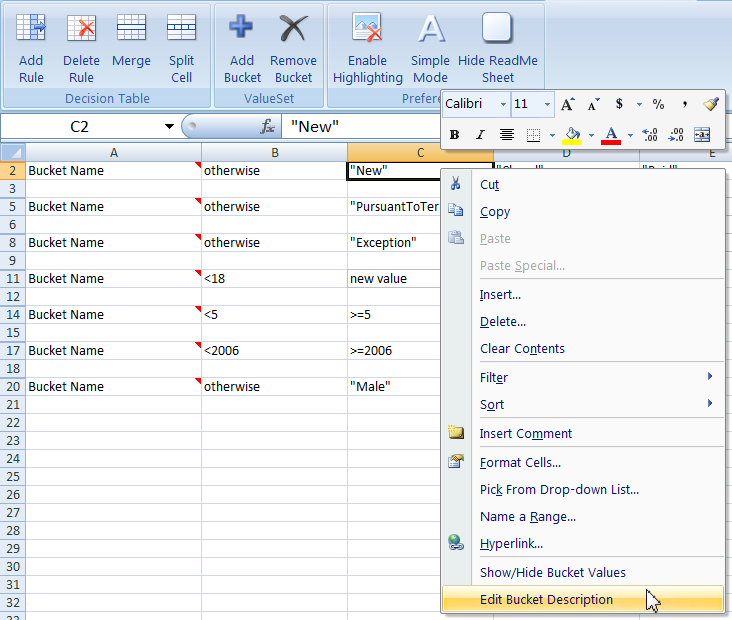Open the Calibri font name dropdown
The width and height of the screenshot is (732, 620).
click(x=503, y=104)
